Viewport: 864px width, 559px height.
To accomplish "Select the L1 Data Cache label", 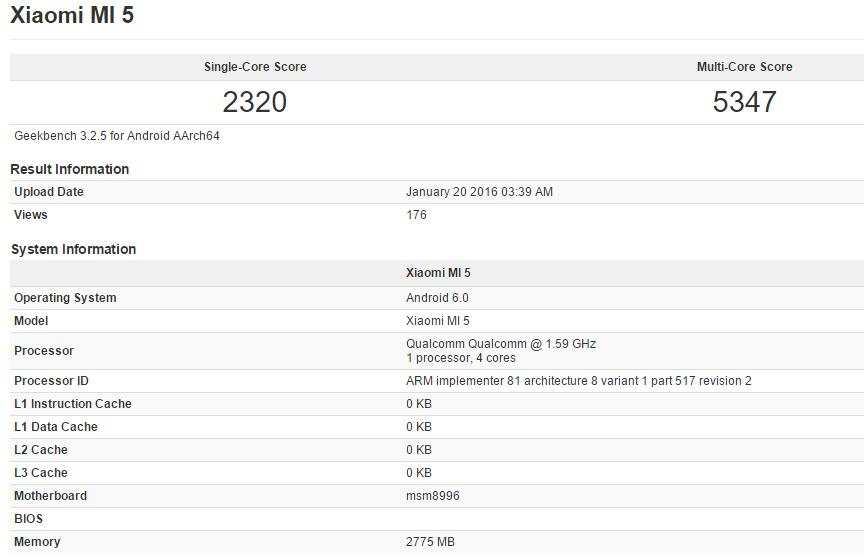I will coord(56,427).
